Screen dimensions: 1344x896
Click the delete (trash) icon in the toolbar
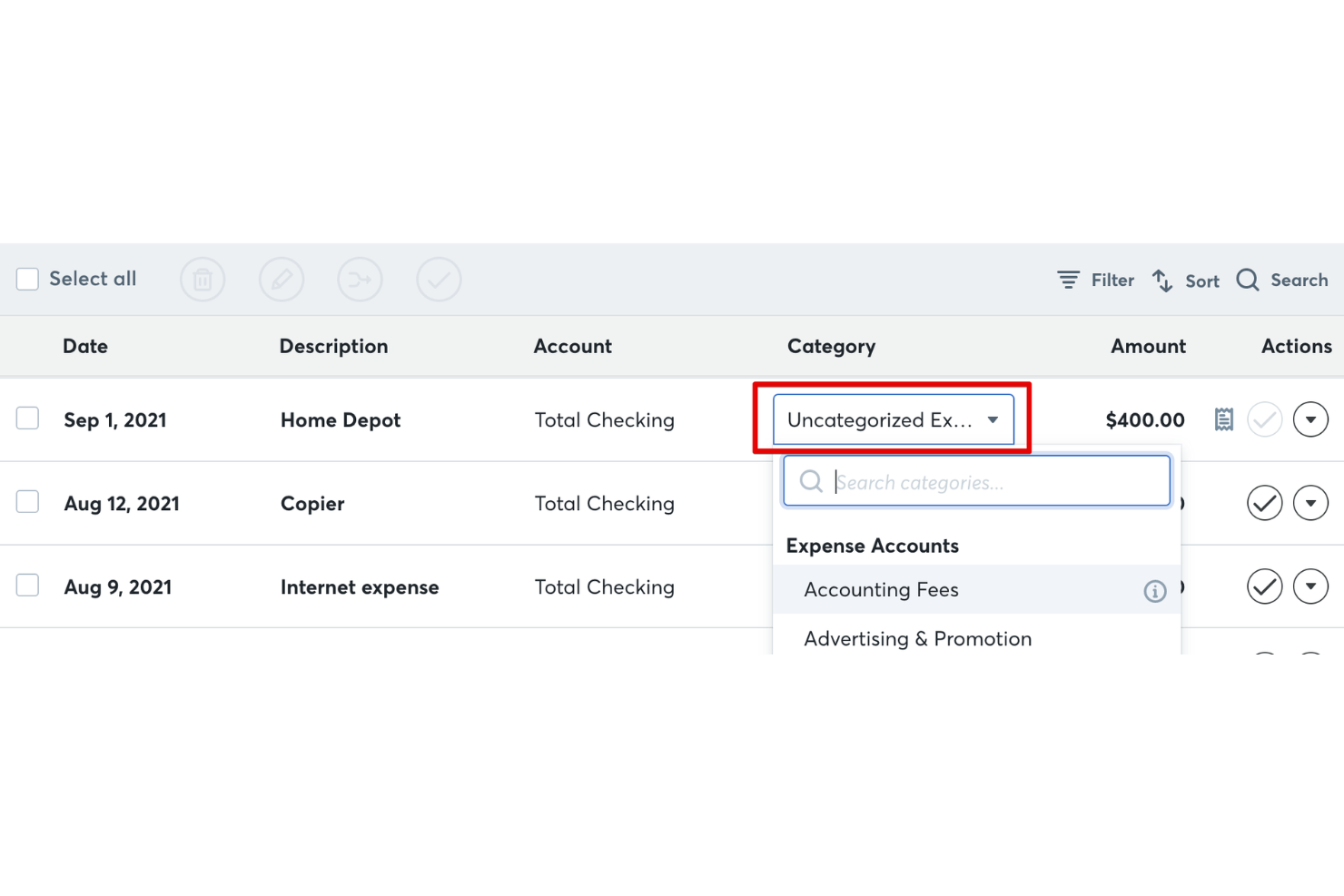click(x=203, y=279)
